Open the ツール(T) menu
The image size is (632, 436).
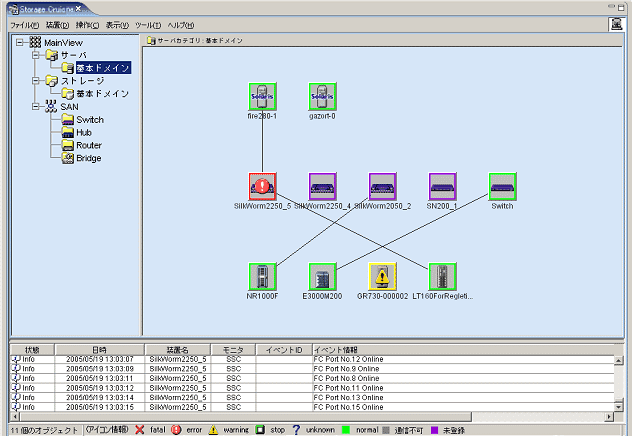click(148, 25)
